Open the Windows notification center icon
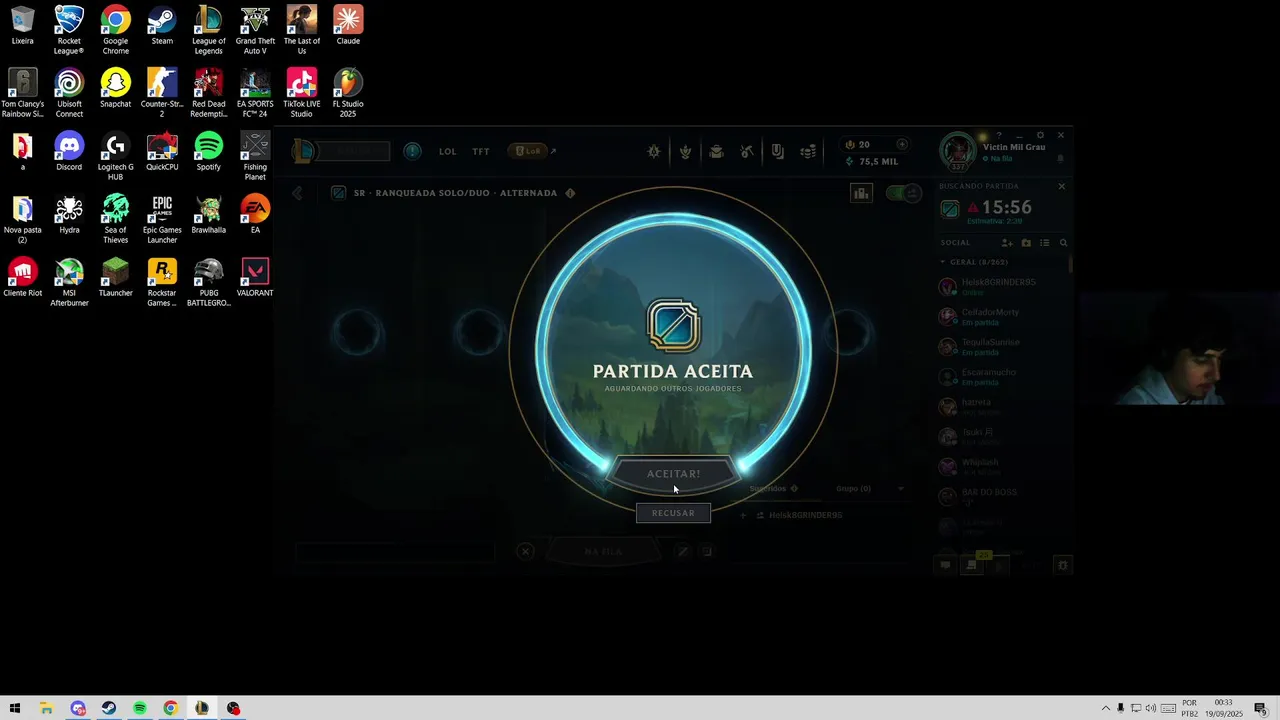Viewport: 1280px width, 720px height. [1261, 708]
